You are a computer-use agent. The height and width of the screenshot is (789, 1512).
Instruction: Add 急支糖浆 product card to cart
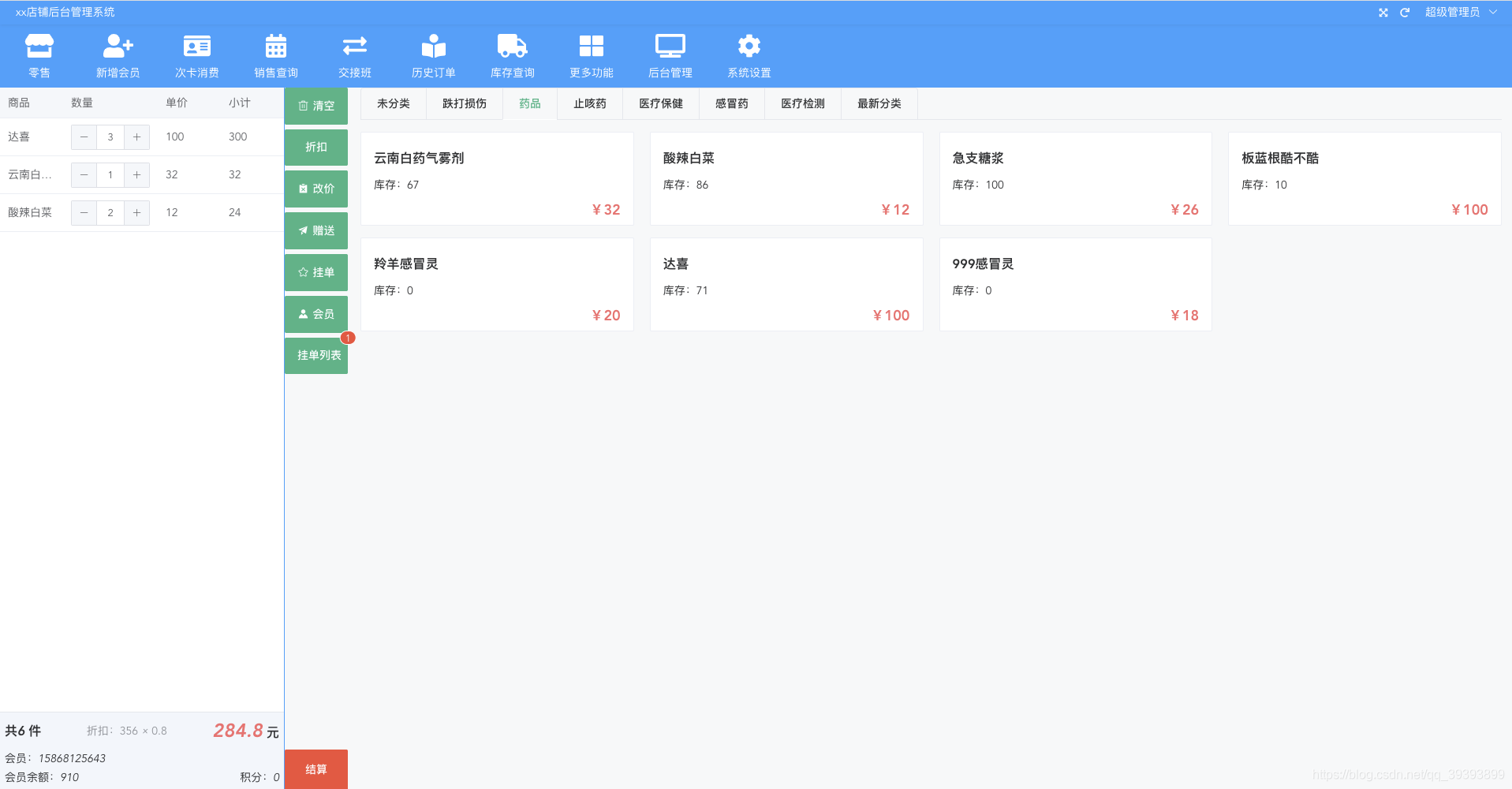point(1076,179)
